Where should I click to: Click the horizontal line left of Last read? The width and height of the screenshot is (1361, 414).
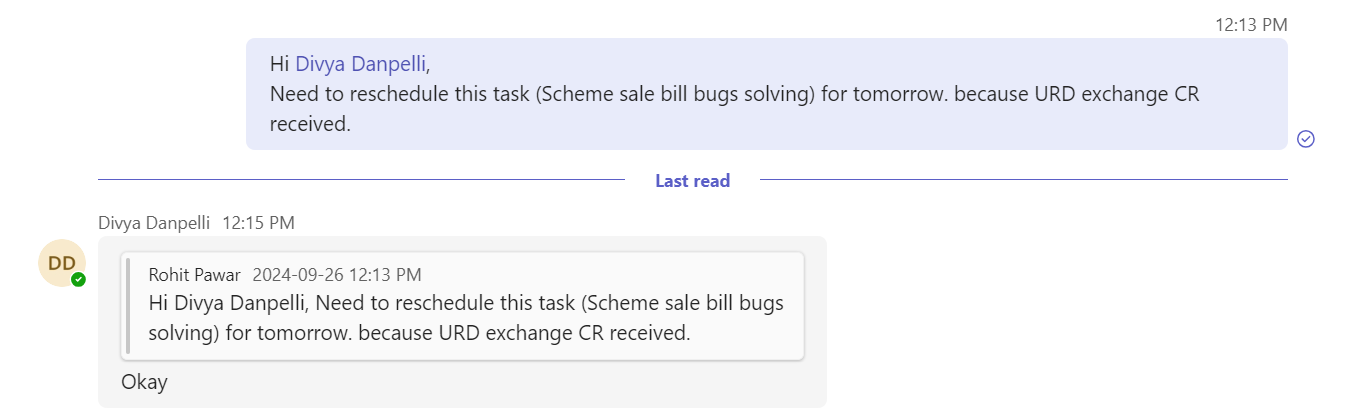361,181
